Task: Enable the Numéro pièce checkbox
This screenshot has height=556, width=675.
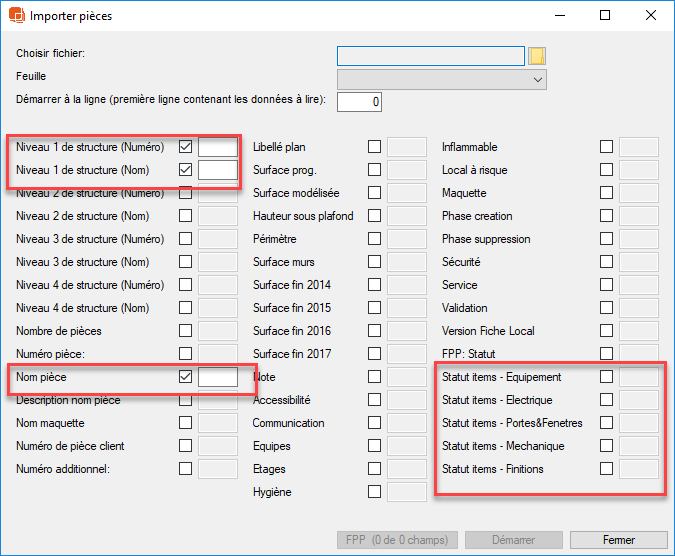Action: point(185,354)
